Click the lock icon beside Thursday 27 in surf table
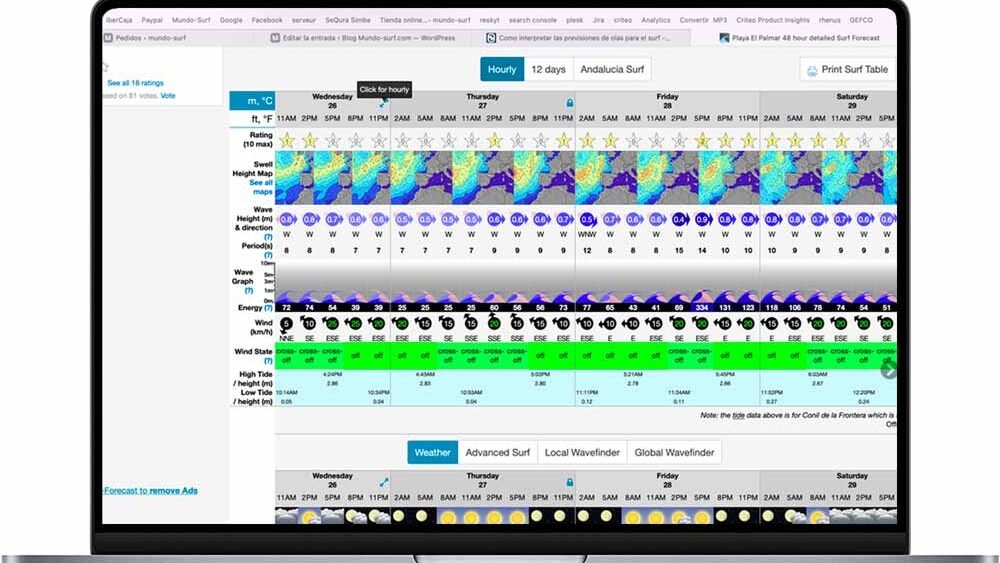 [570, 103]
